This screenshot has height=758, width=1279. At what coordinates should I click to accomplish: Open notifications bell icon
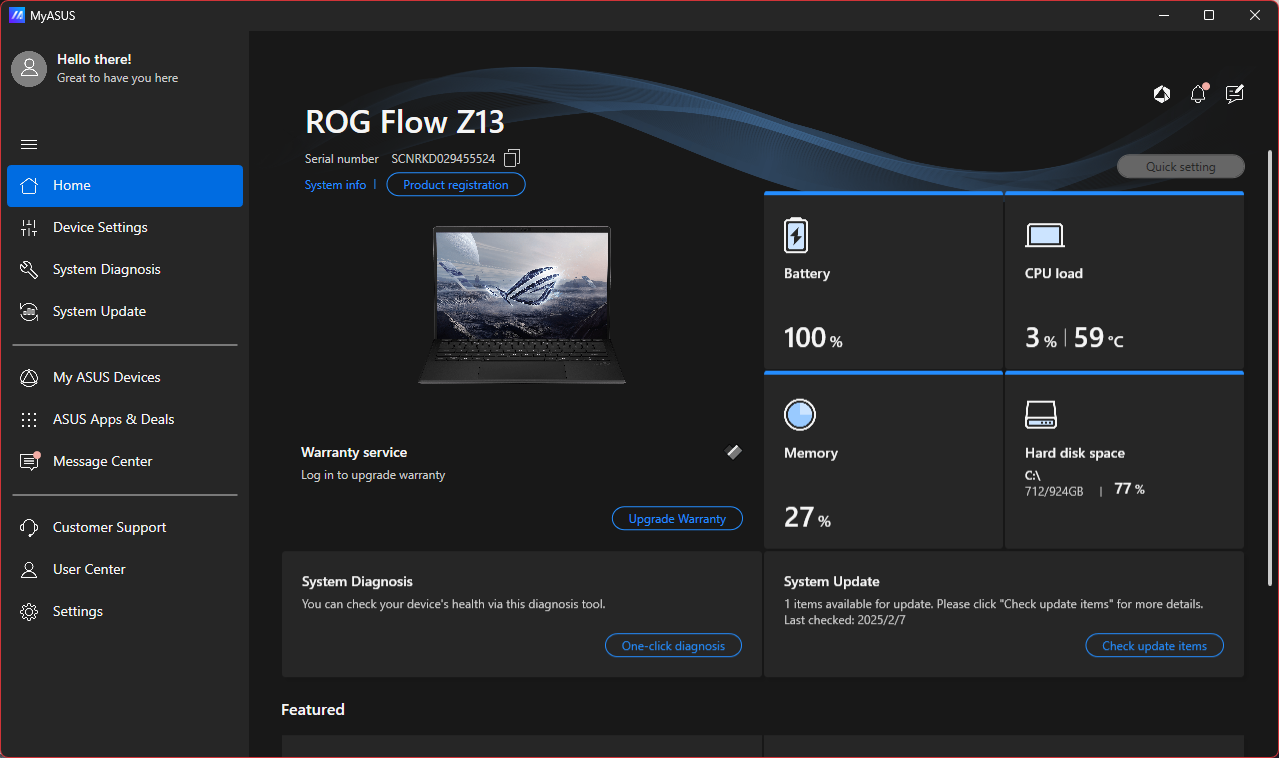point(1198,94)
